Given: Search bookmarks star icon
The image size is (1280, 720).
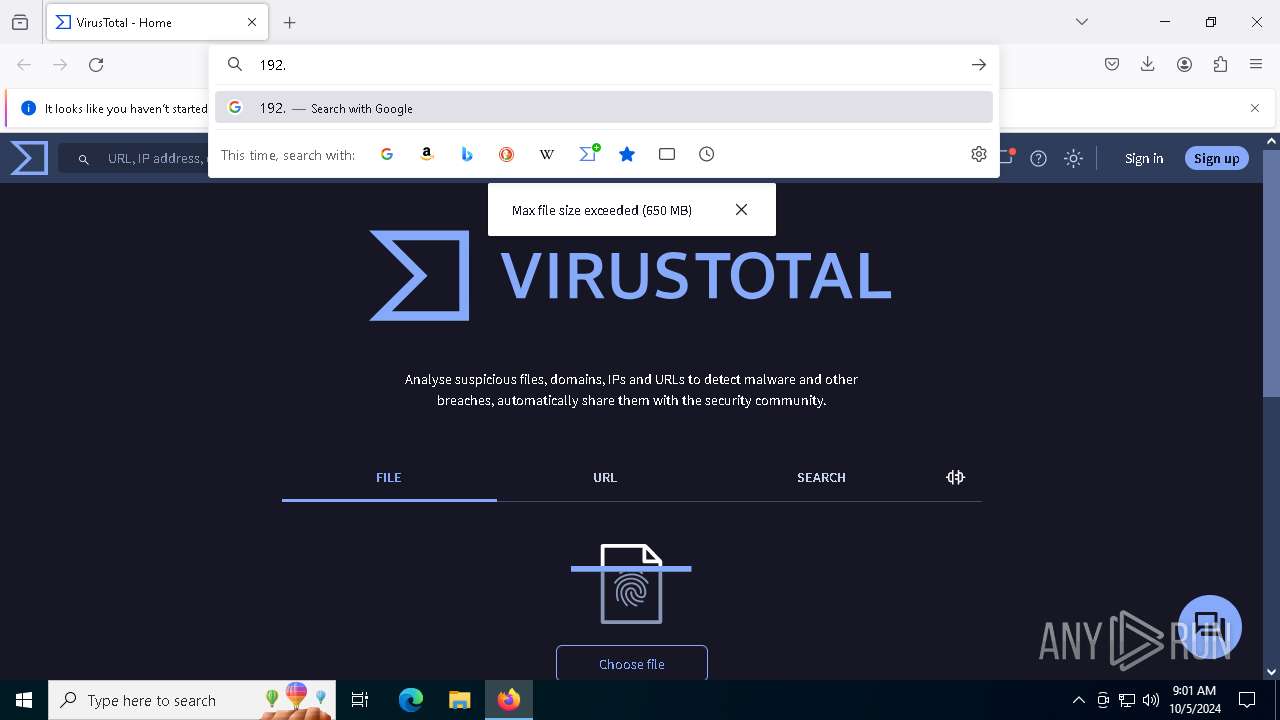Looking at the screenshot, I should click(627, 154).
